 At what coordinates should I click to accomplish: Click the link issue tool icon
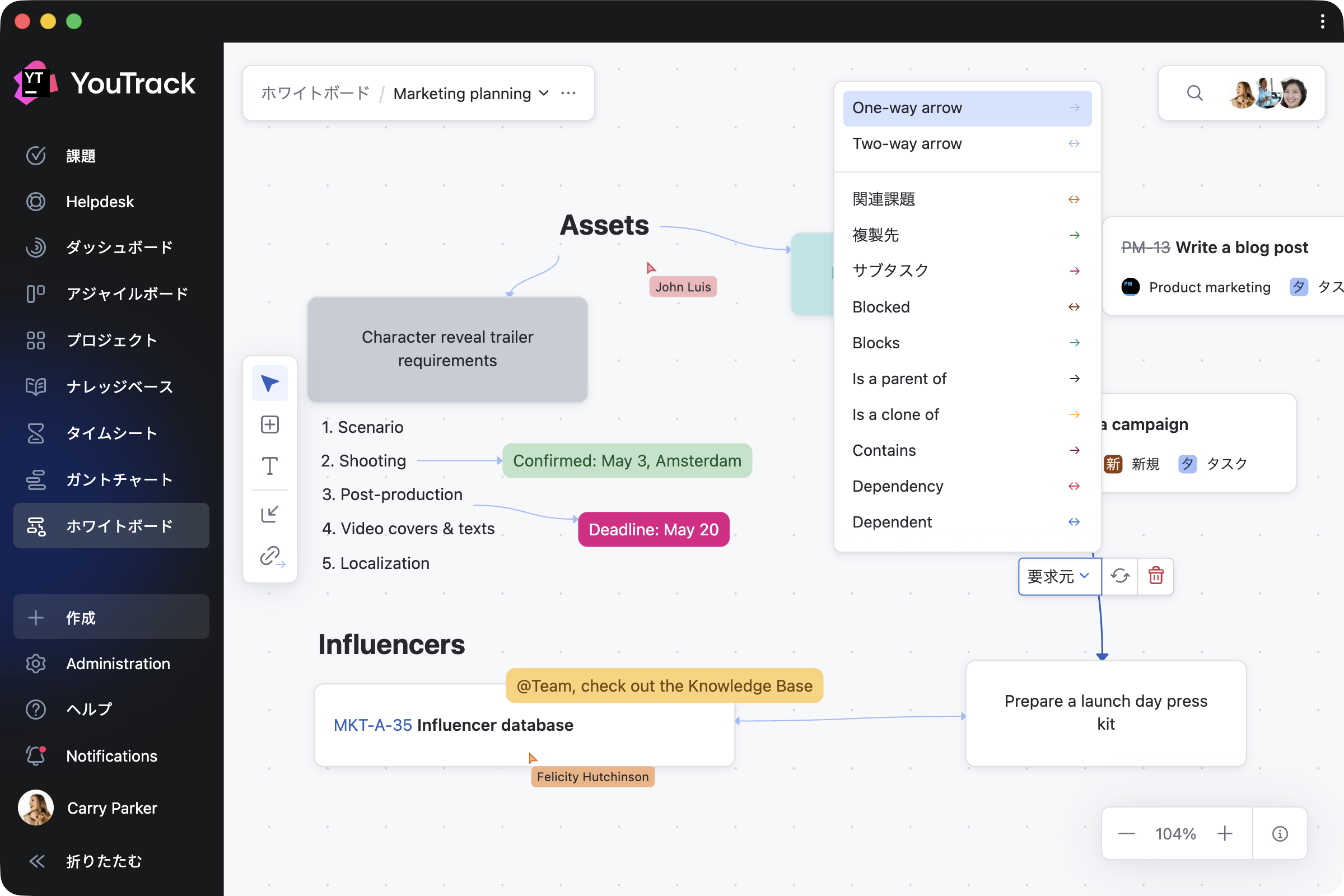pyautogui.click(x=271, y=556)
